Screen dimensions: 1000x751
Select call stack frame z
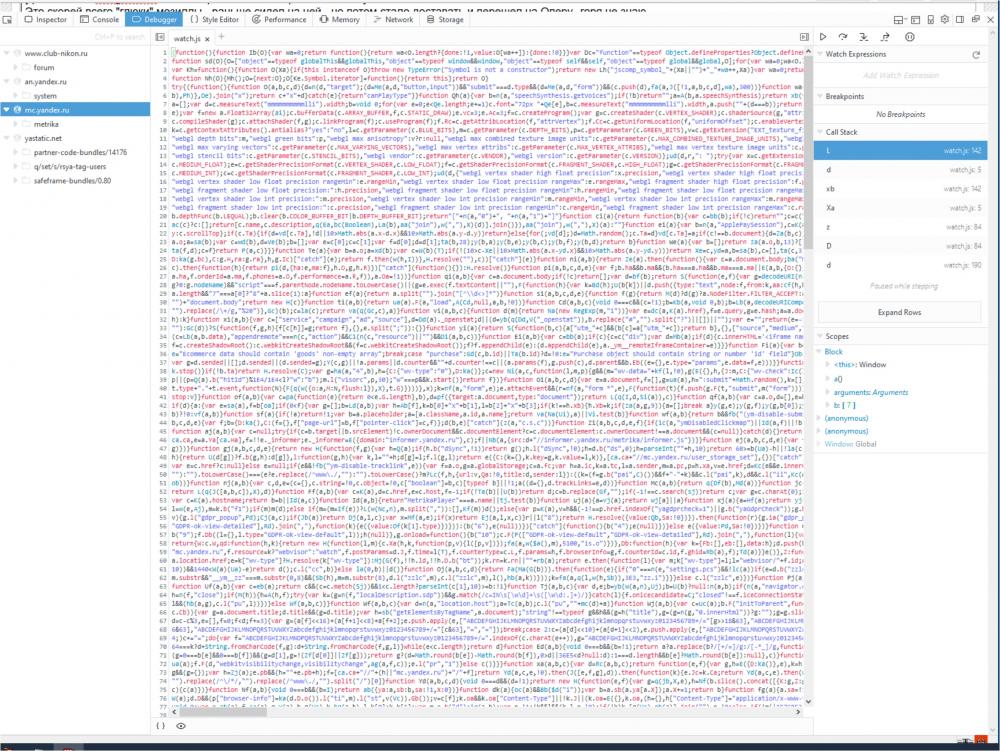(x=901, y=227)
